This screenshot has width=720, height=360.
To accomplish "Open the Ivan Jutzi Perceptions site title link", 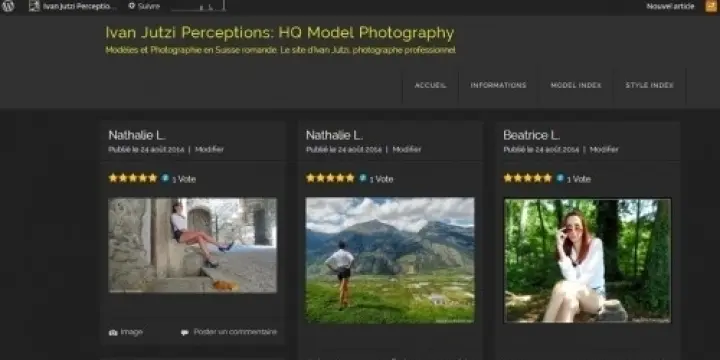I will click(x=280, y=33).
